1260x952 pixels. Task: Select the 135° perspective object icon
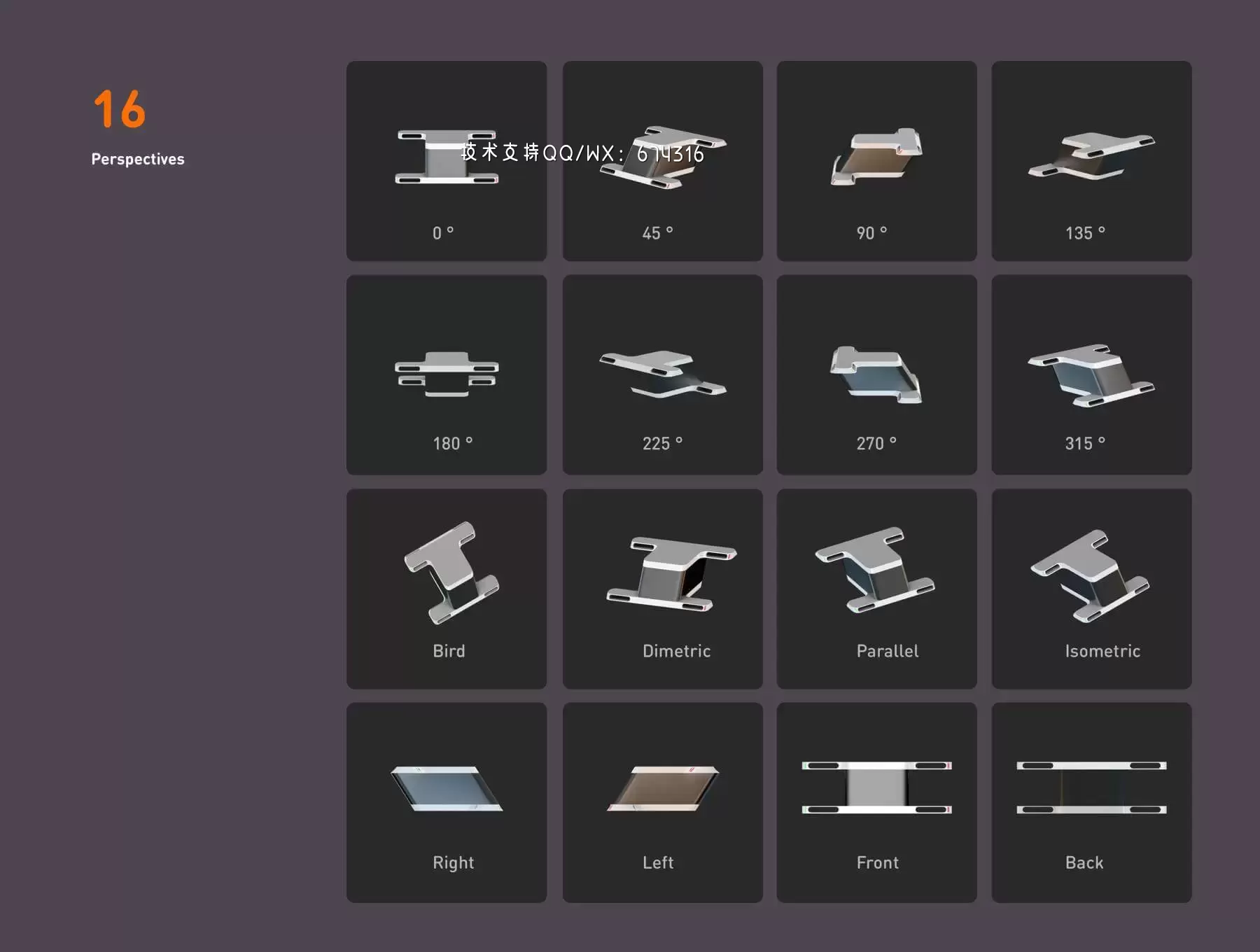(x=1091, y=157)
